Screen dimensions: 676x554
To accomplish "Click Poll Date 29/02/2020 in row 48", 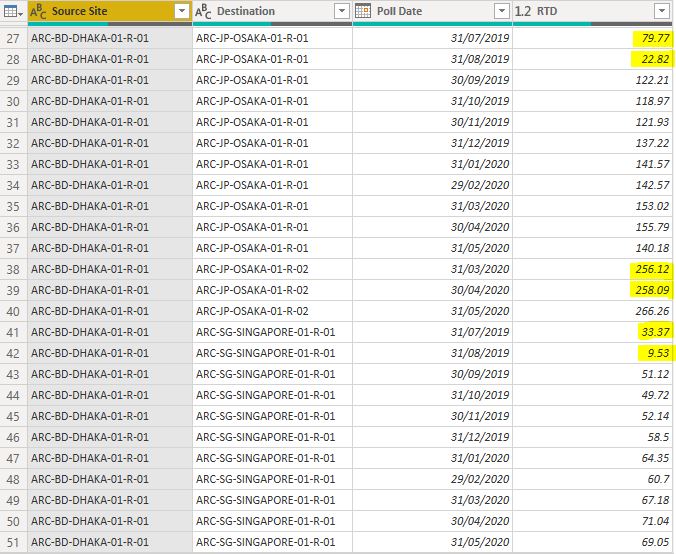I will coord(480,479).
